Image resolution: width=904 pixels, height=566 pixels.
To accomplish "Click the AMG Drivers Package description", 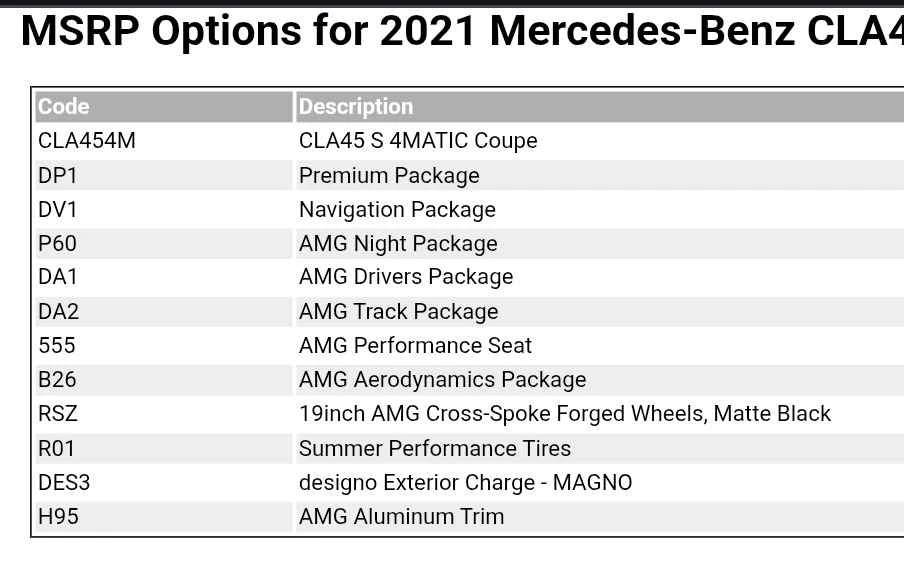I will 406,277.
